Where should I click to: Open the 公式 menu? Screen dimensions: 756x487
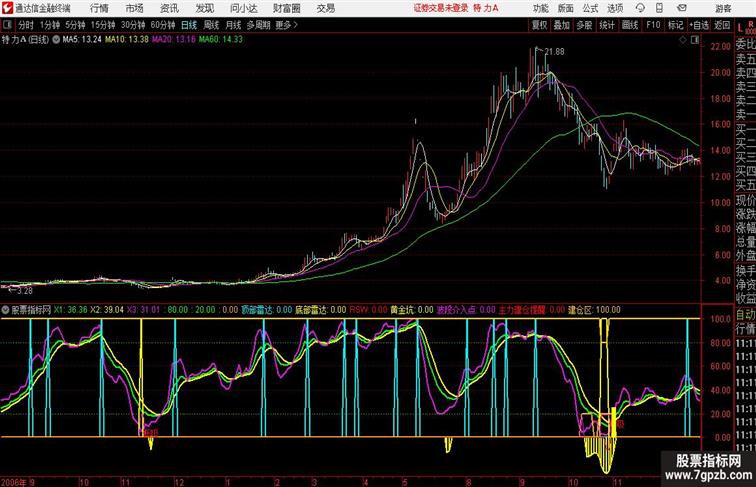point(590,8)
